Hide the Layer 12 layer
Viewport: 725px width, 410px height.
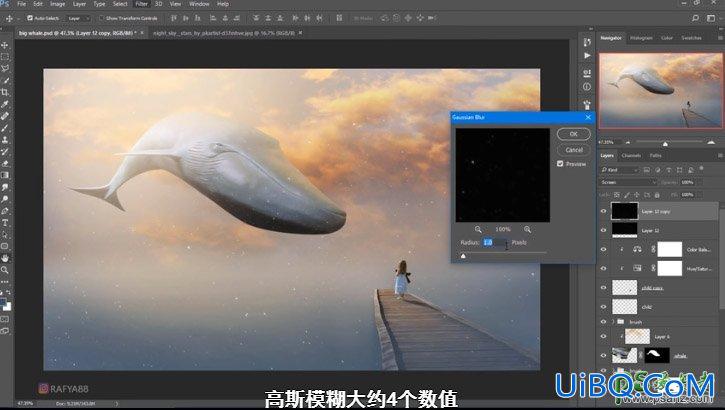[603, 230]
